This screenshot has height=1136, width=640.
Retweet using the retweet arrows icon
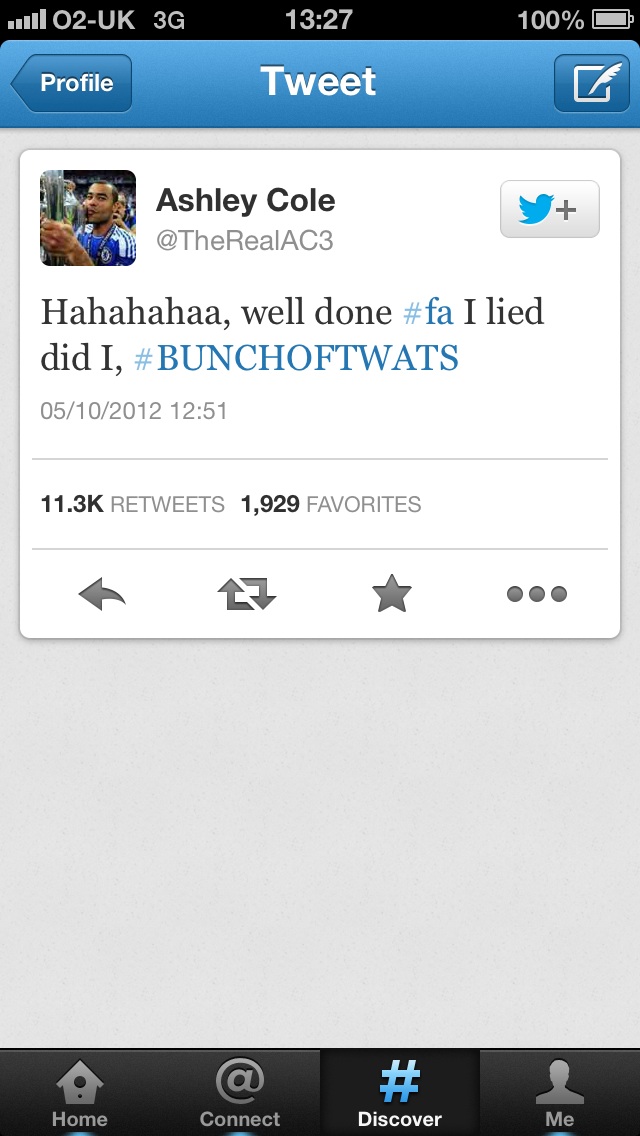246,594
